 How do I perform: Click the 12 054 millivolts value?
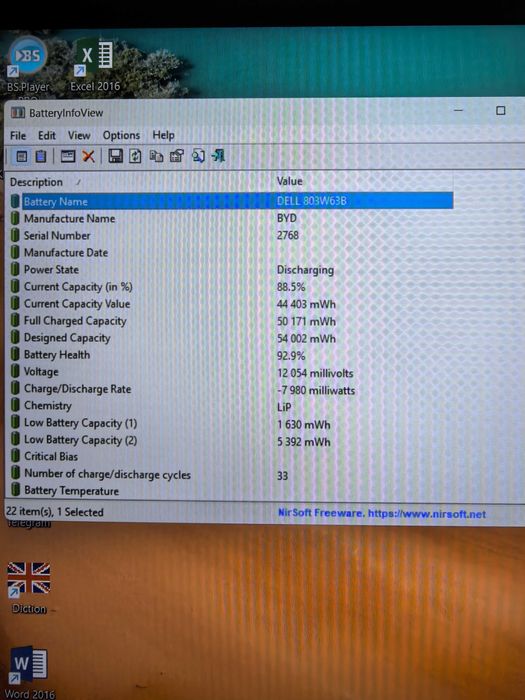[x=315, y=373]
